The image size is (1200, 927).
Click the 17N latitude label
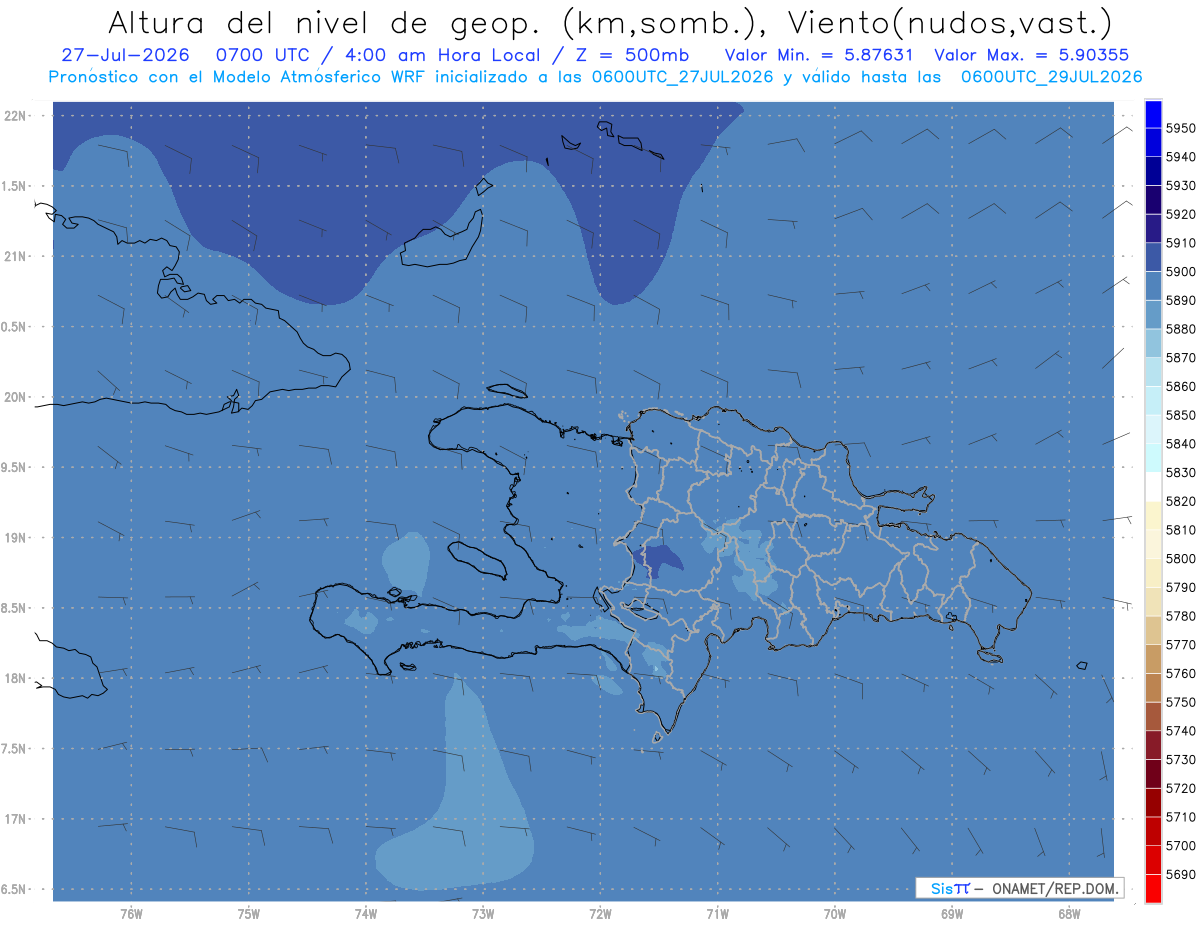point(15,819)
